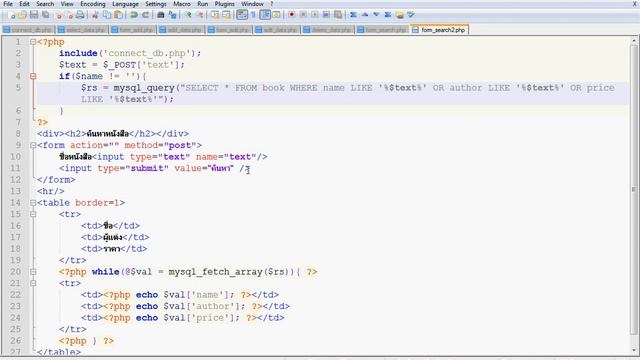This screenshot has width=640, height=360.
Task: Collapse the form tag fold at line 9
Action: click(33, 145)
